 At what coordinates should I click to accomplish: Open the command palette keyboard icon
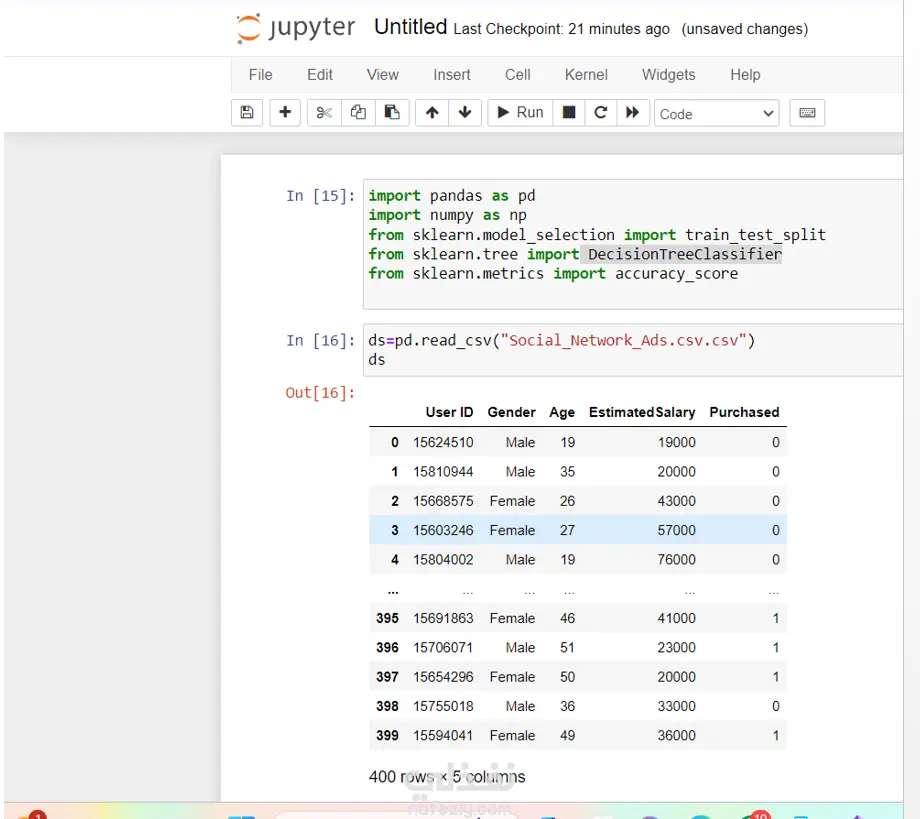[807, 113]
